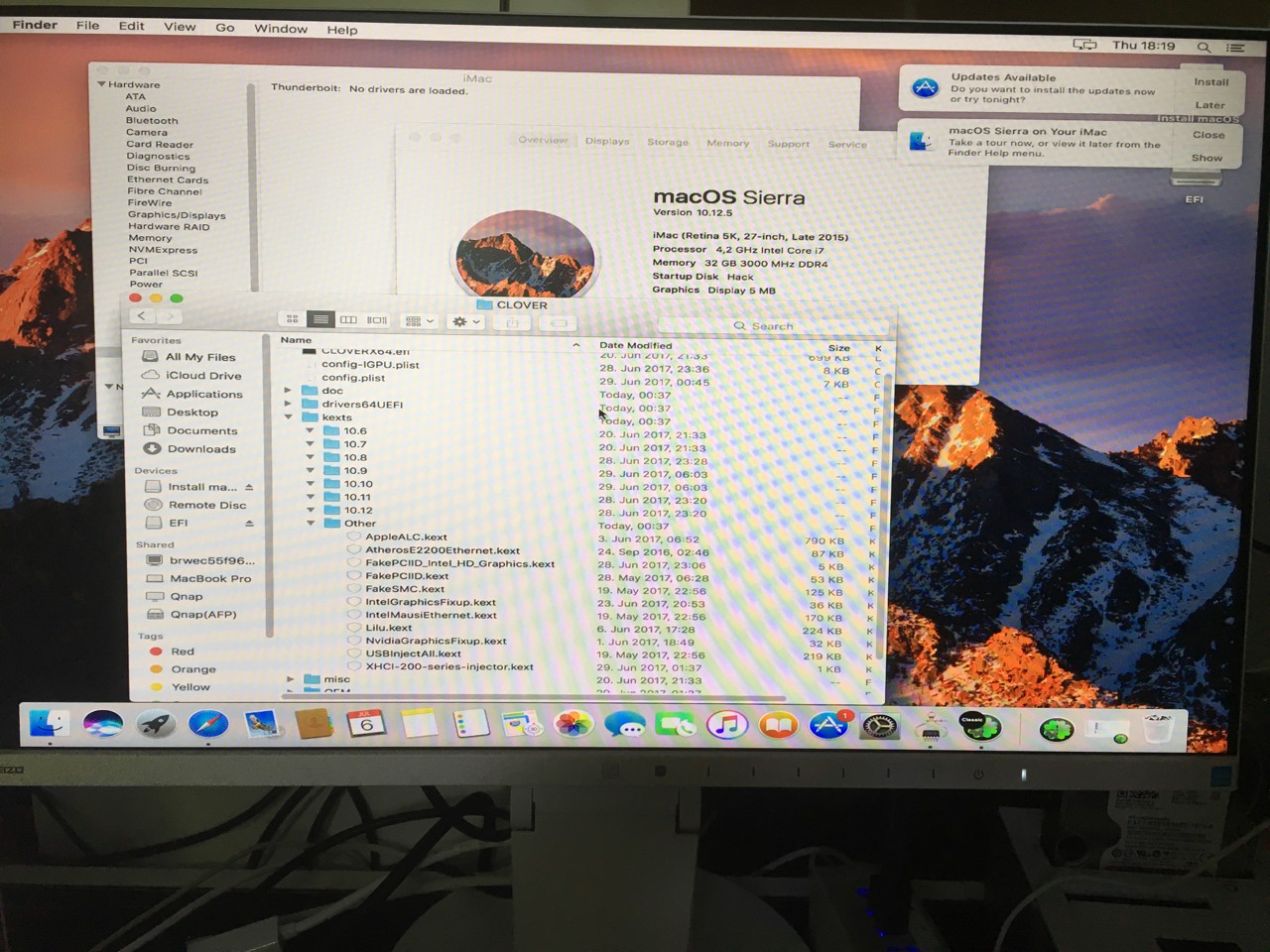Eject the Install macOS volume in sidebar
The image size is (1270, 952).
click(249, 487)
